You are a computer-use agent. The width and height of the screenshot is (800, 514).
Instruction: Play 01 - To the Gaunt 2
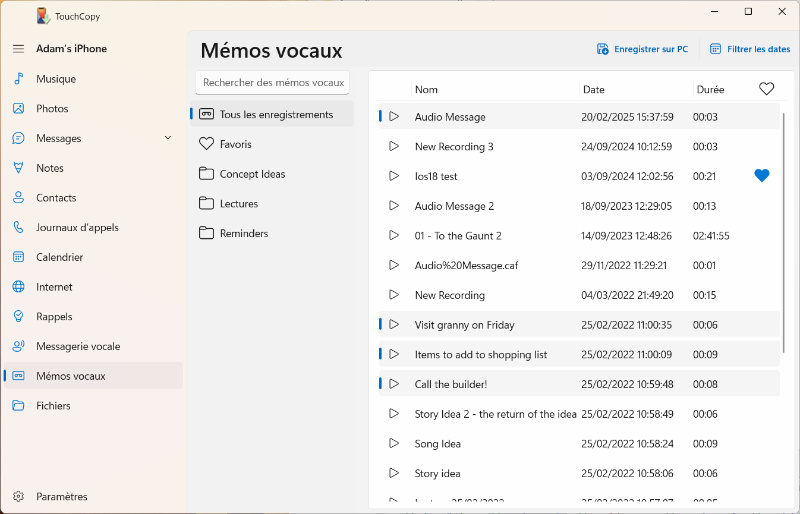click(x=394, y=235)
